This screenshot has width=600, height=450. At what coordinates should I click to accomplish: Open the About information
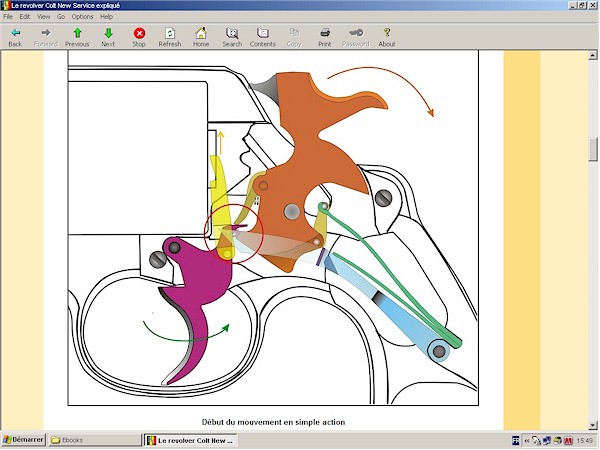pos(387,37)
